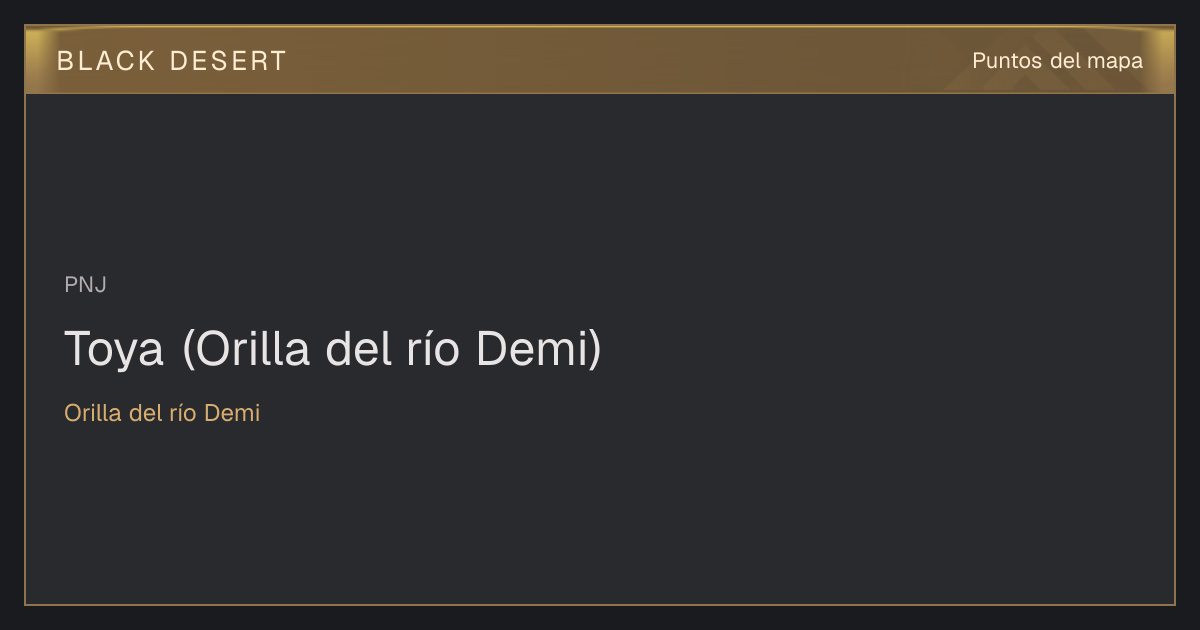Click the word DESERT in the header
This screenshot has width=1200, height=630.
coord(228,61)
